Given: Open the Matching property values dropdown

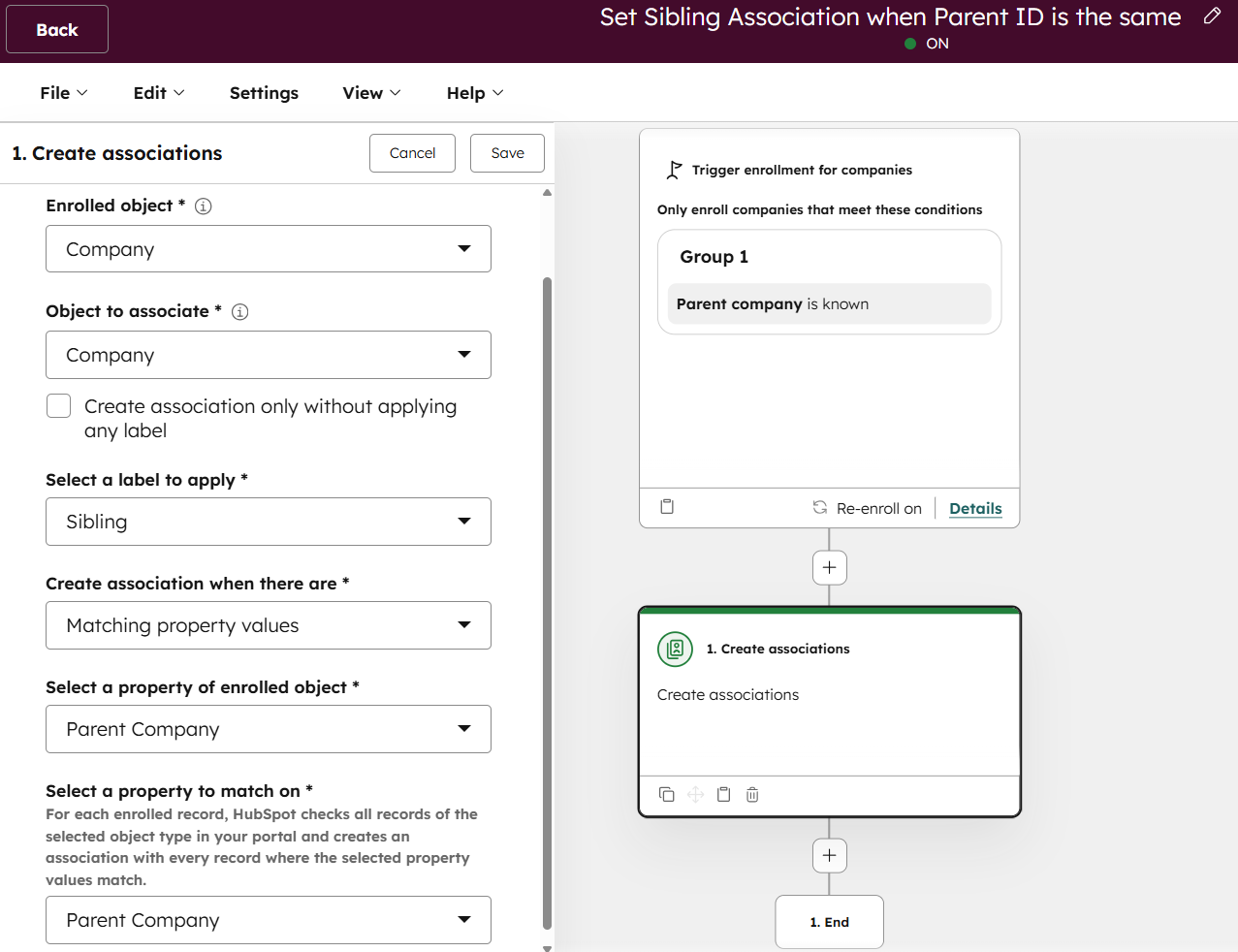Looking at the screenshot, I should point(268,625).
